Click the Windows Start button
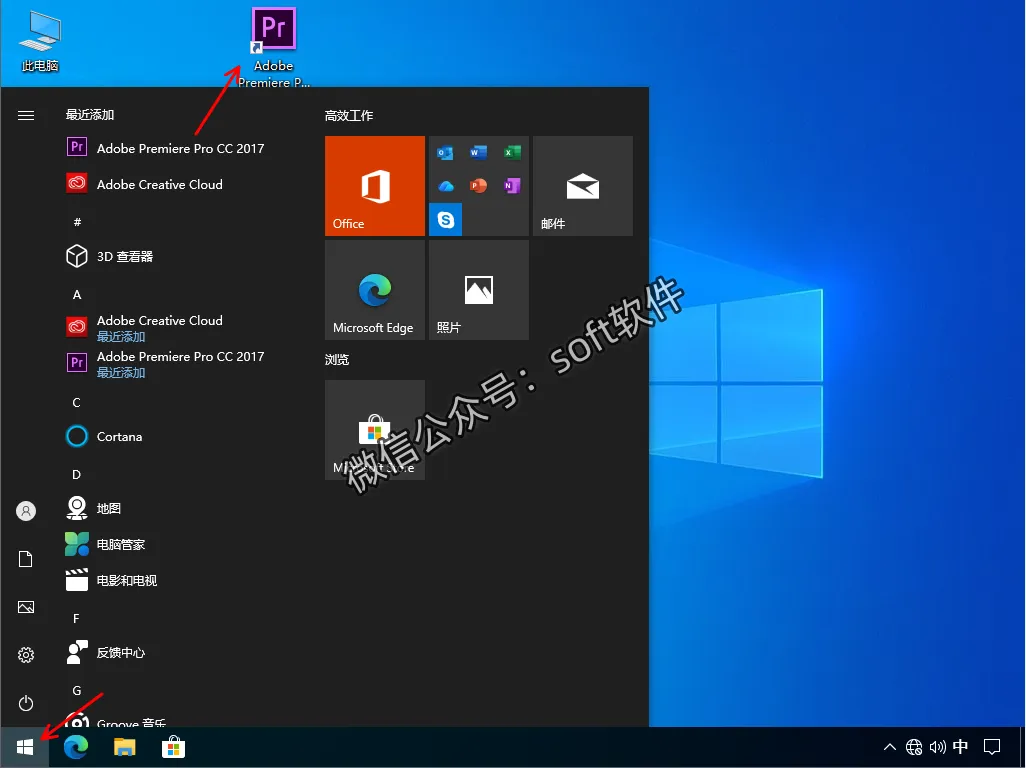This screenshot has height=768, width=1026. point(25,747)
